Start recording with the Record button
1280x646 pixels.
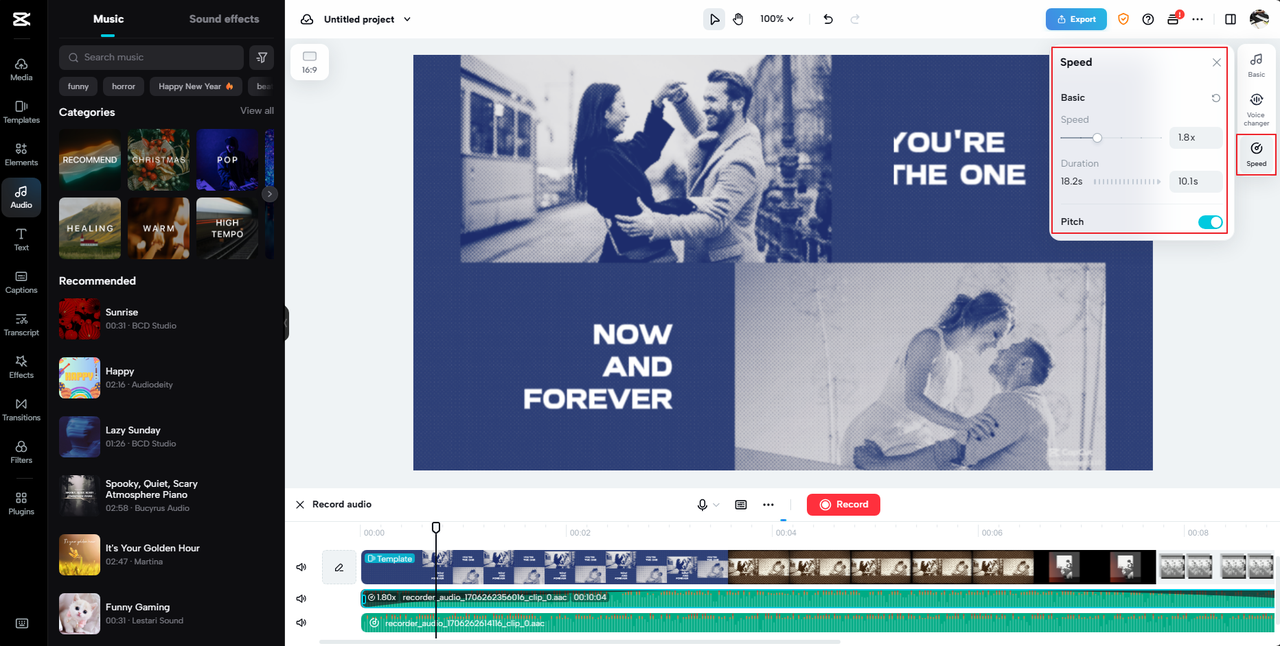(x=843, y=505)
